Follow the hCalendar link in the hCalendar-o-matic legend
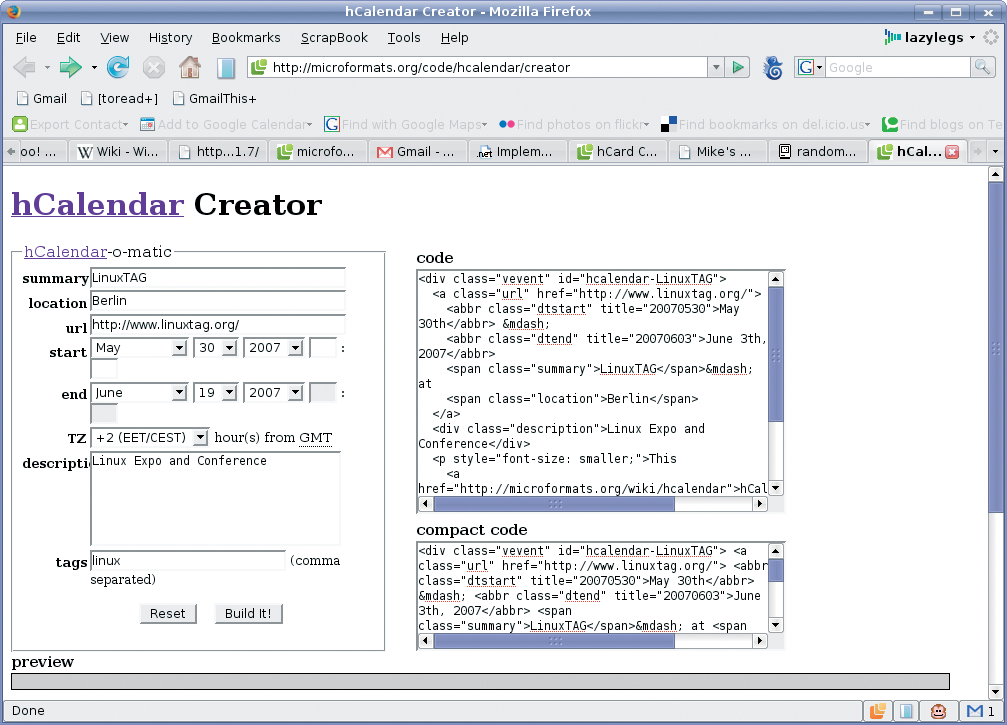The image size is (1007, 725). [66, 252]
